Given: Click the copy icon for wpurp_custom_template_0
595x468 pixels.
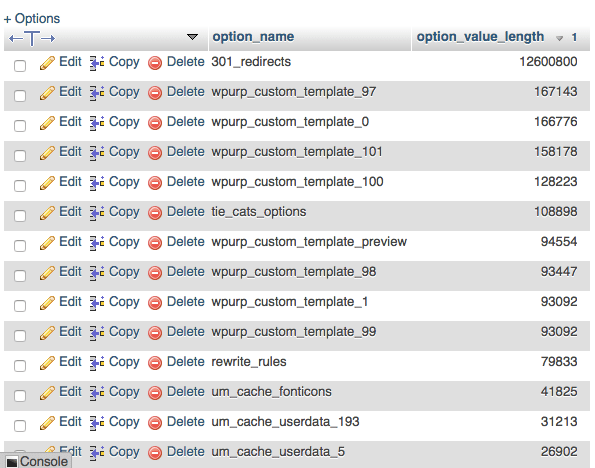Looking at the screenshot, I should tap(97, 123).
